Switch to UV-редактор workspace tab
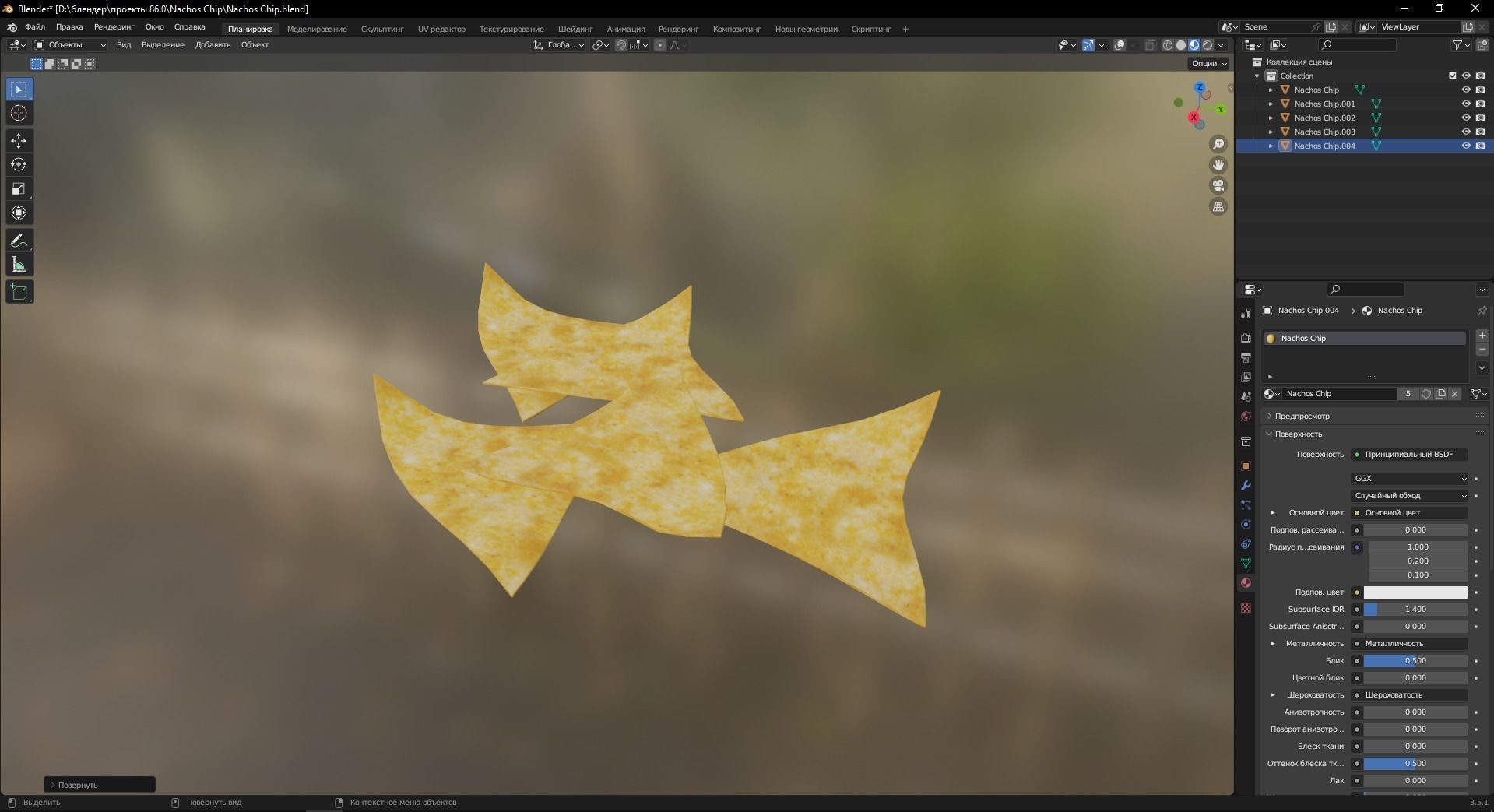 pos(441,29)
